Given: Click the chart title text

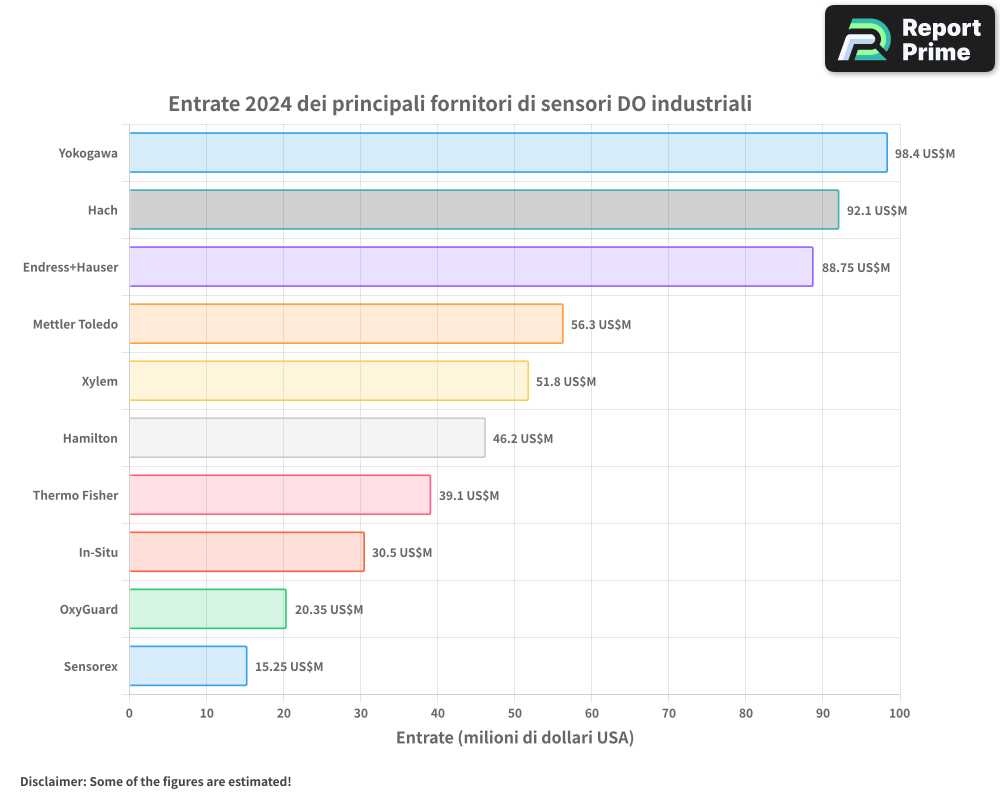Looking at the screenshot, I should [x=460, y=104].
